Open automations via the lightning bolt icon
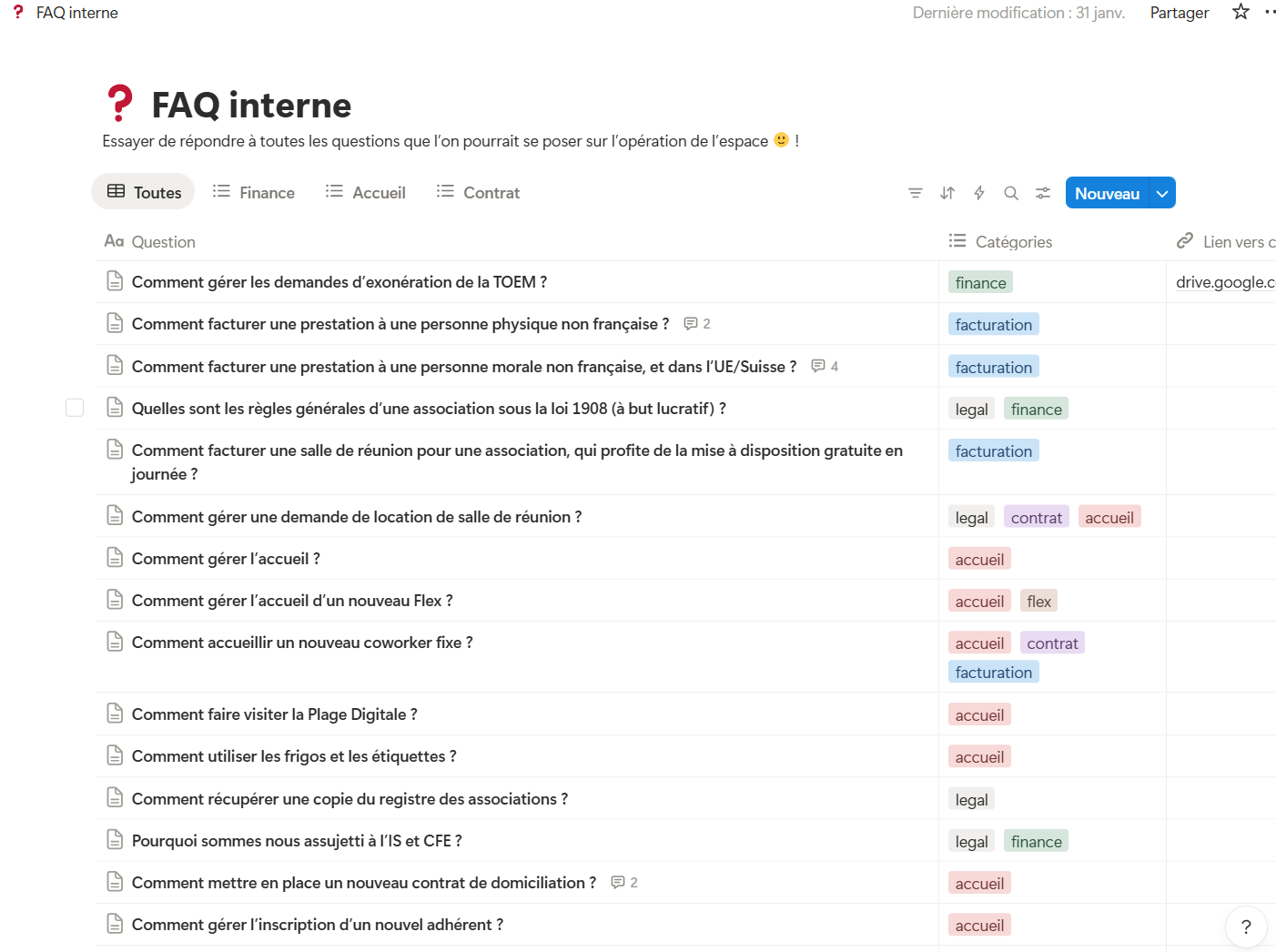Image resolution: width=1276 pixels, height=952 pixels. click(979, 193)
